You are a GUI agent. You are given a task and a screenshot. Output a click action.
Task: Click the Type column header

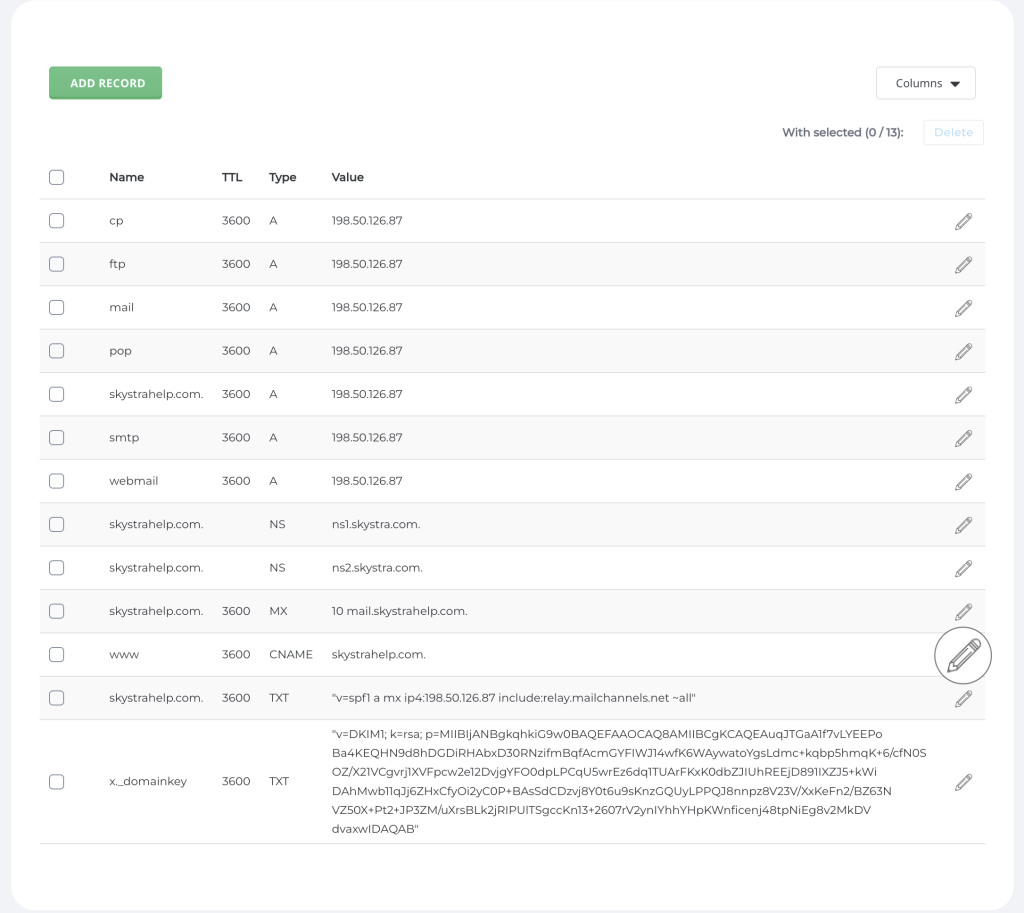click(x=283, y=177)
